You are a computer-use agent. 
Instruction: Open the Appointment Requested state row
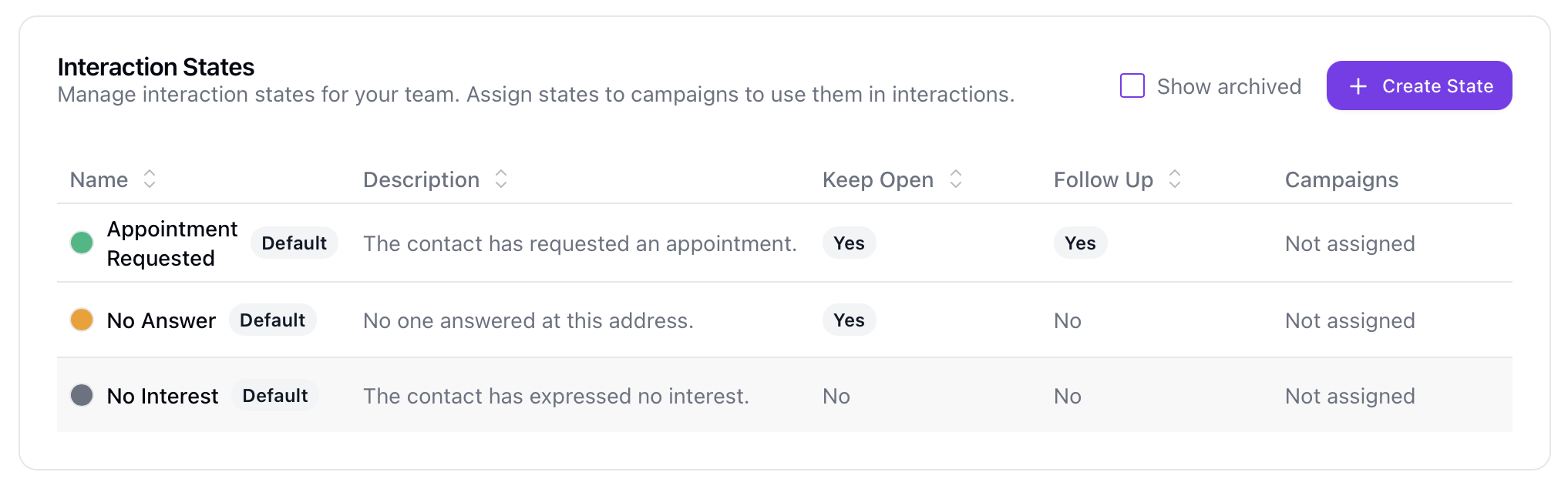click(172, 243)
